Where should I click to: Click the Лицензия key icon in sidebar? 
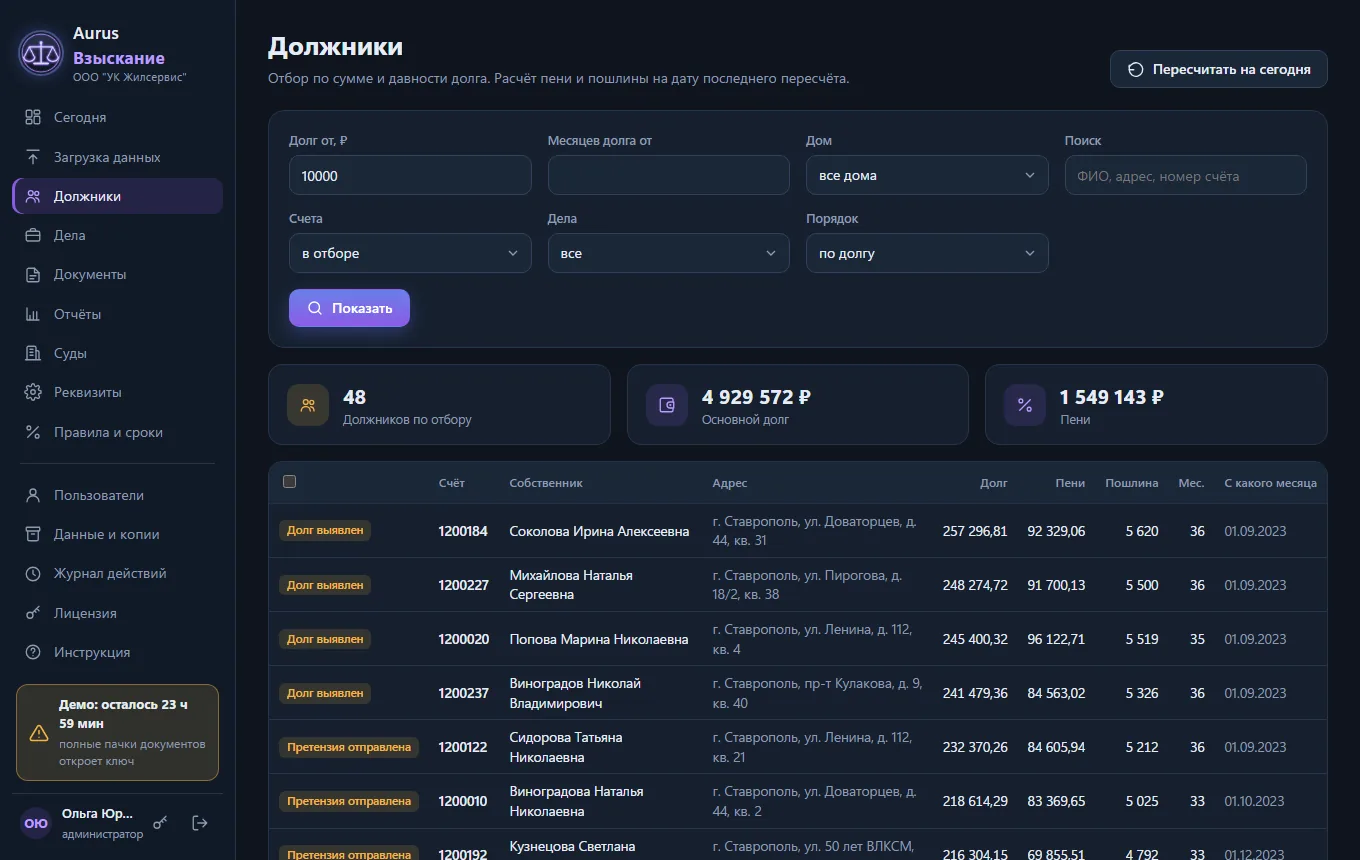pyautogui.click(x=33, y=613)
